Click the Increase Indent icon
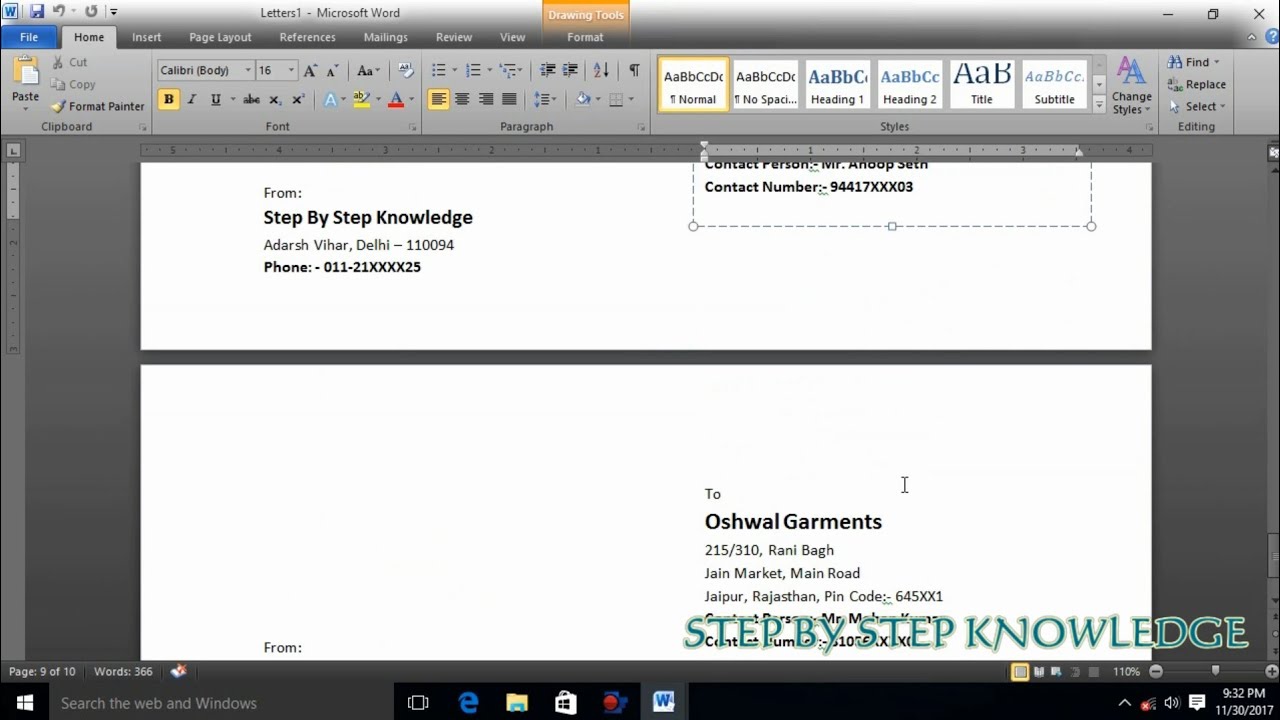1280x720 pixels. (x=570, y=70)
